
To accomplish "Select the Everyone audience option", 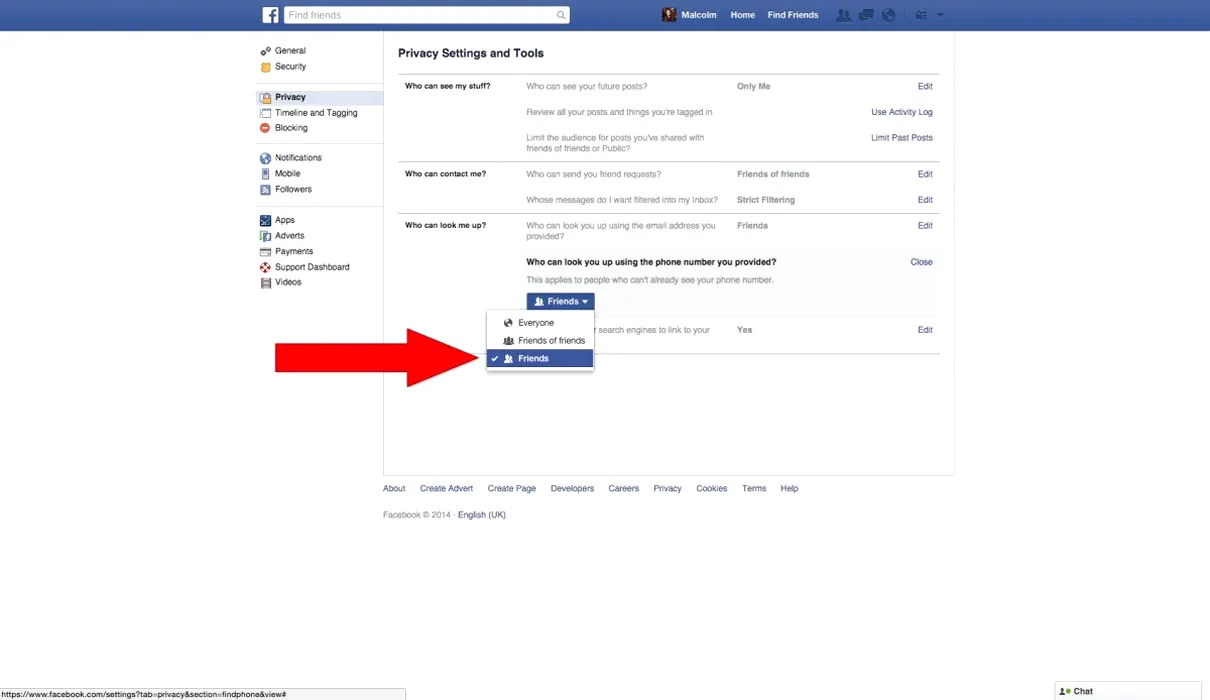I will (536, 323).
